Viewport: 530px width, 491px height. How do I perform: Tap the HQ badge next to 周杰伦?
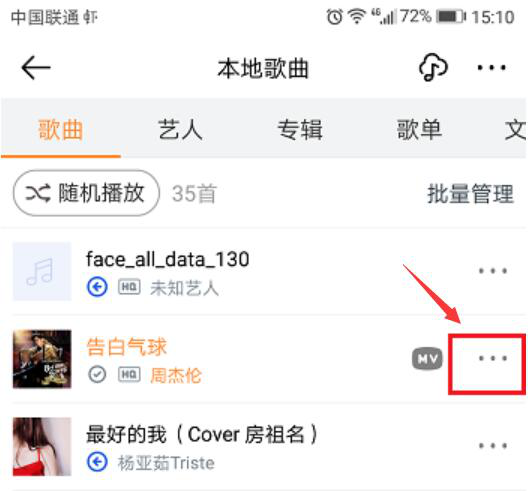click(129, 374)
